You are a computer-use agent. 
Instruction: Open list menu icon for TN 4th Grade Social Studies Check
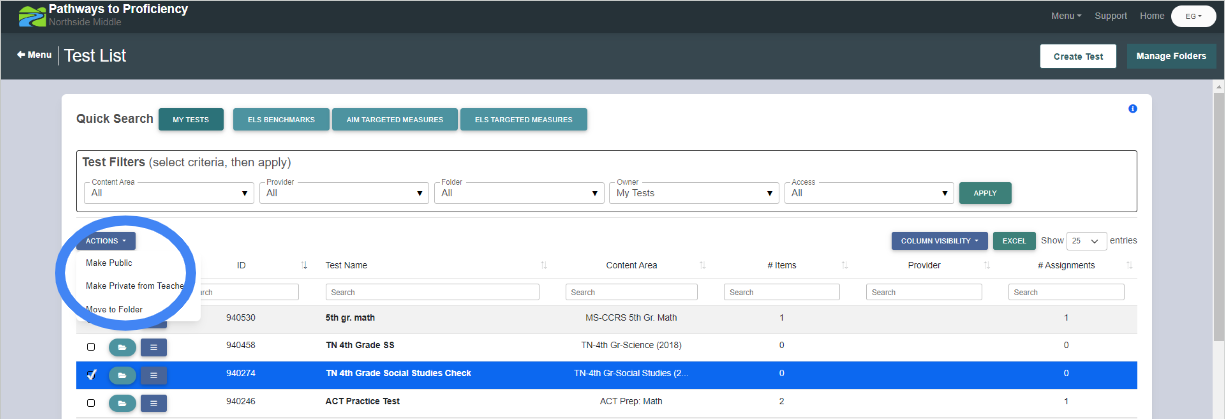[x=154, y=374]
